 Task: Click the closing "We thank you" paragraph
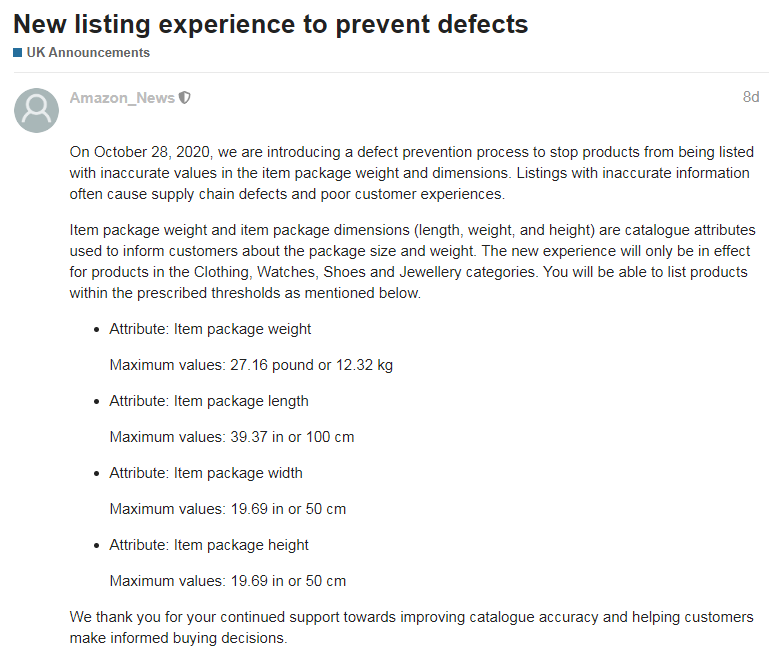tap(410, 627)
